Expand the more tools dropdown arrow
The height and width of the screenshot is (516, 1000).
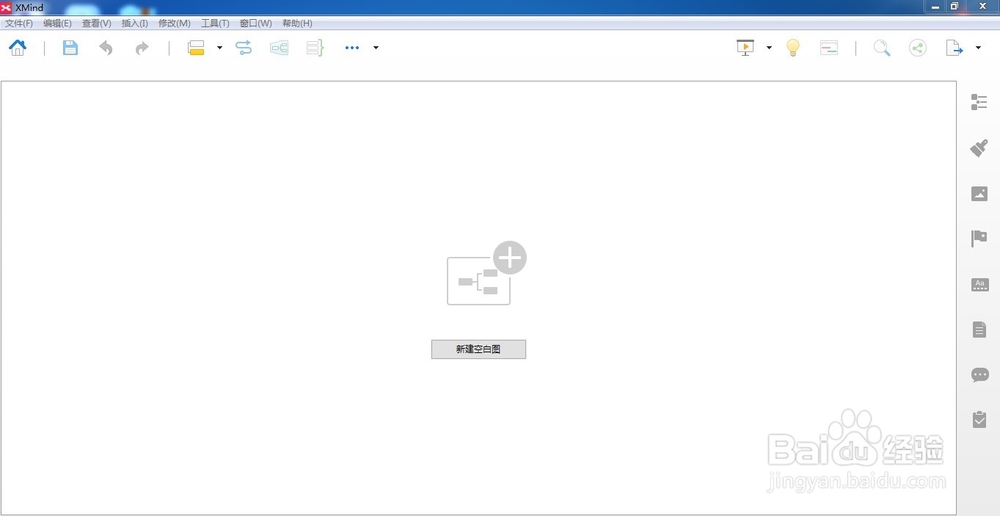(x=376, y=47)
